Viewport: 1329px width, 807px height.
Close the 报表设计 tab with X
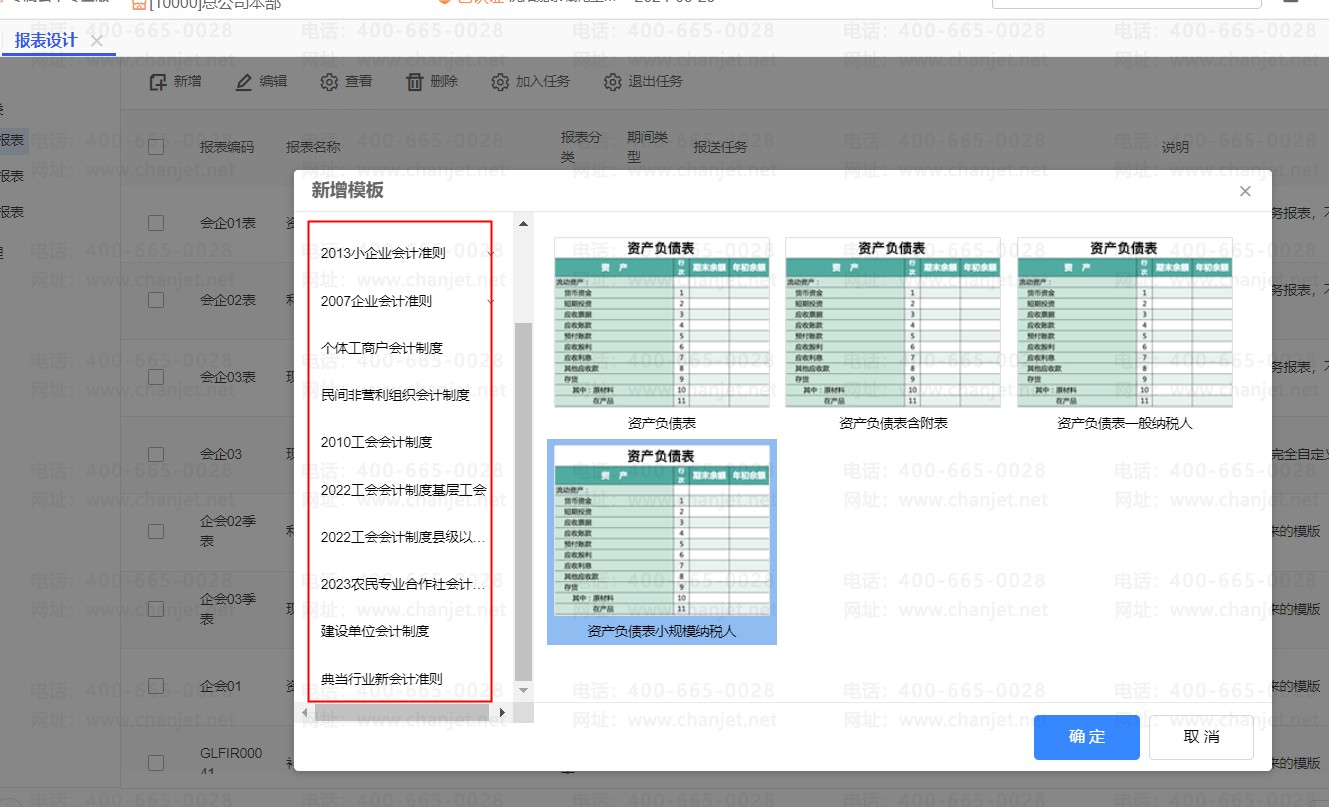96,41
